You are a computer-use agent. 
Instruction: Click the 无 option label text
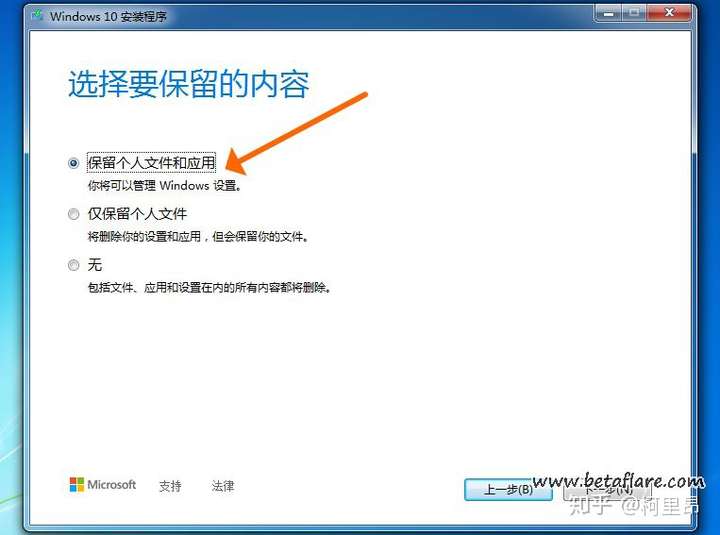click(x=95, y=265)
